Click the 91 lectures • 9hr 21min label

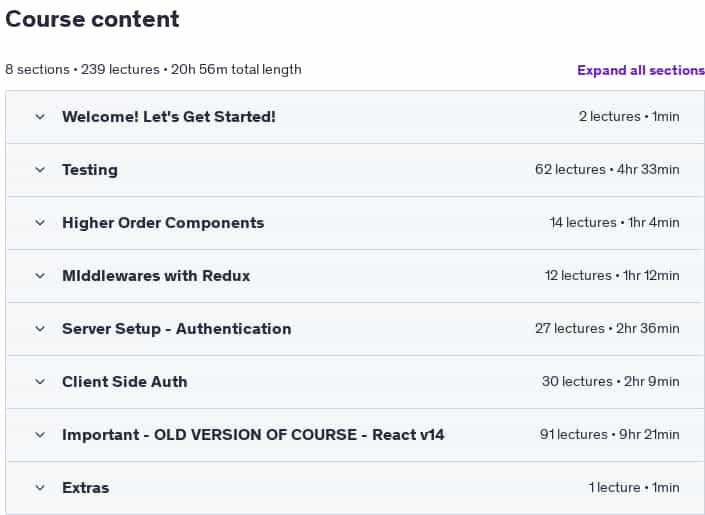[610, 434]
